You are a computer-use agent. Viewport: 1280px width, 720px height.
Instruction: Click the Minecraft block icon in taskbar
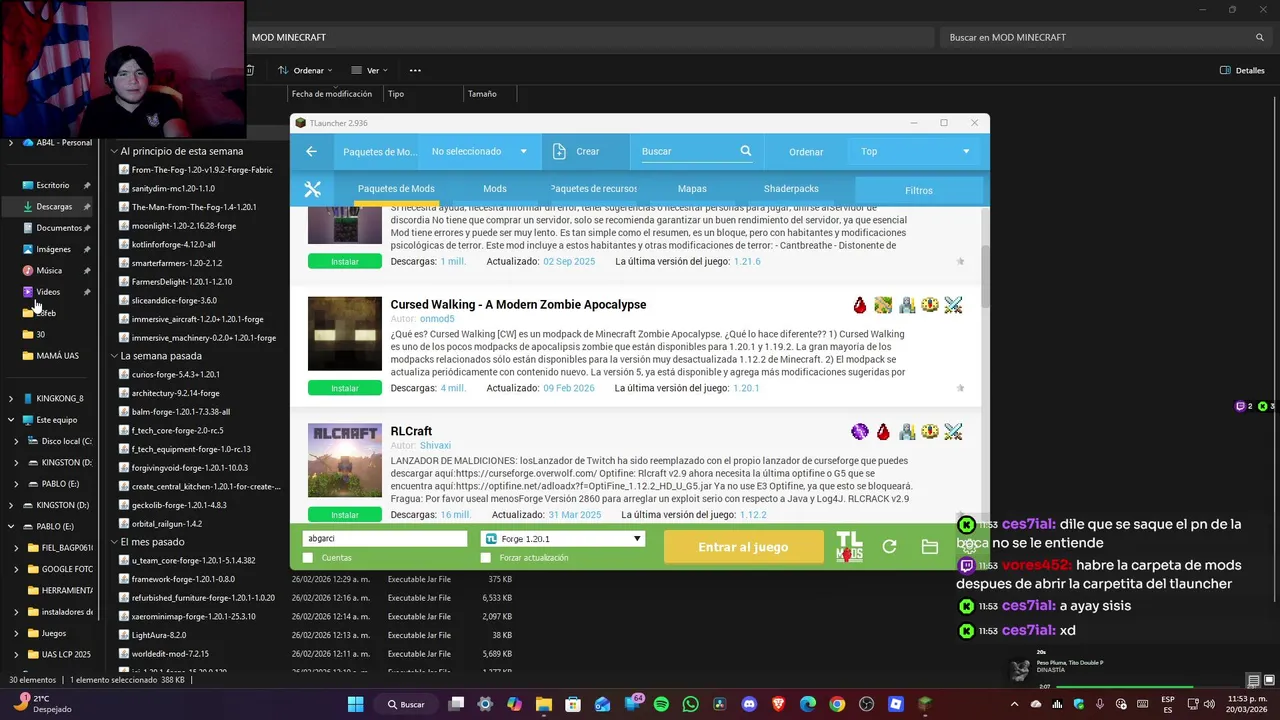(x=925, y=704)
